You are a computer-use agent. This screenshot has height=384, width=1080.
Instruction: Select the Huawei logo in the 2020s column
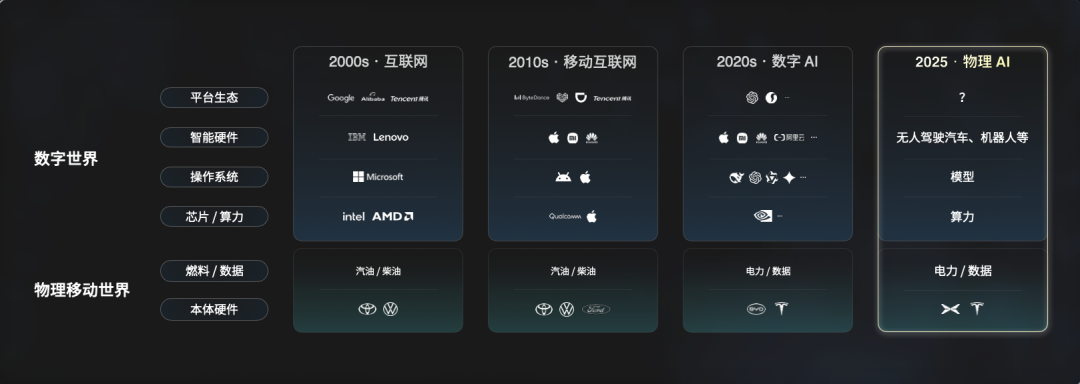click(x=761, y=138)
